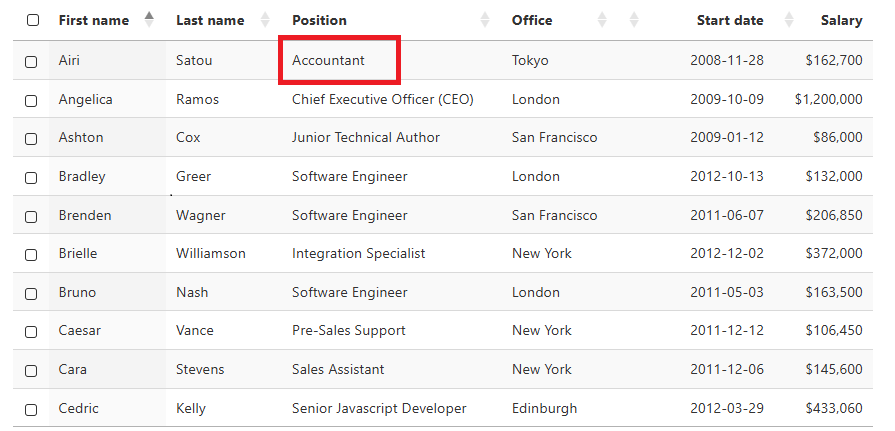This screenshot has width=895, height=431.
Task: Check the box next to Brielle Williamson
Action: point(32,254)
